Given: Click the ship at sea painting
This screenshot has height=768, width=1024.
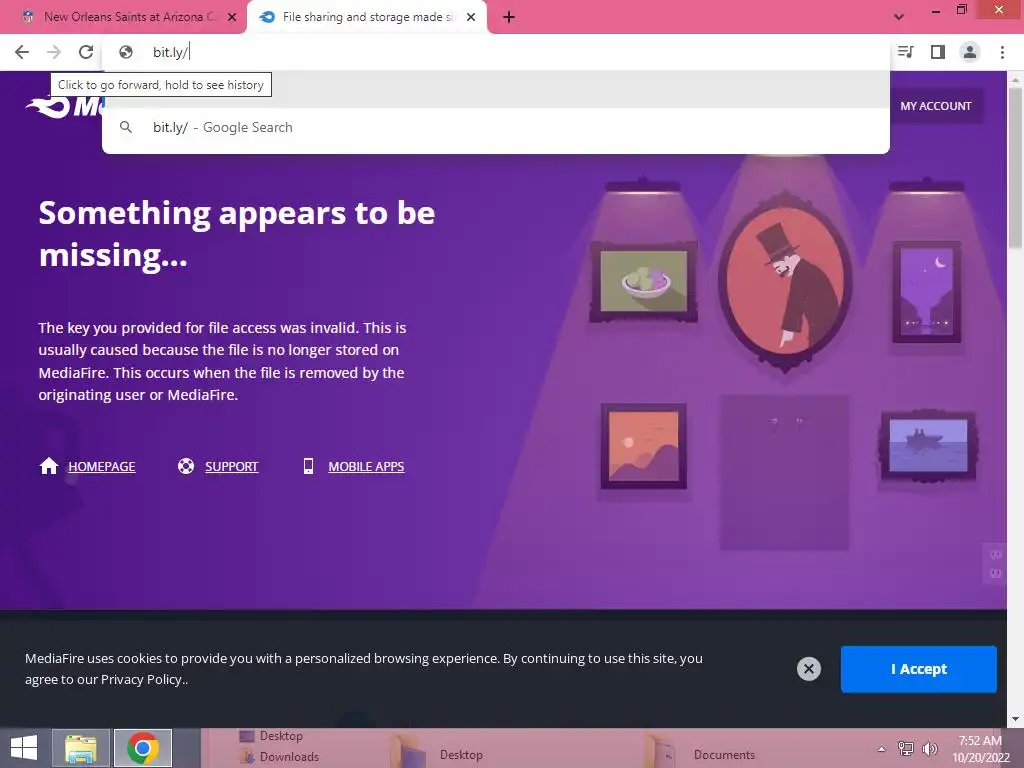Looking at the screenshot, I should coord(928,446).
